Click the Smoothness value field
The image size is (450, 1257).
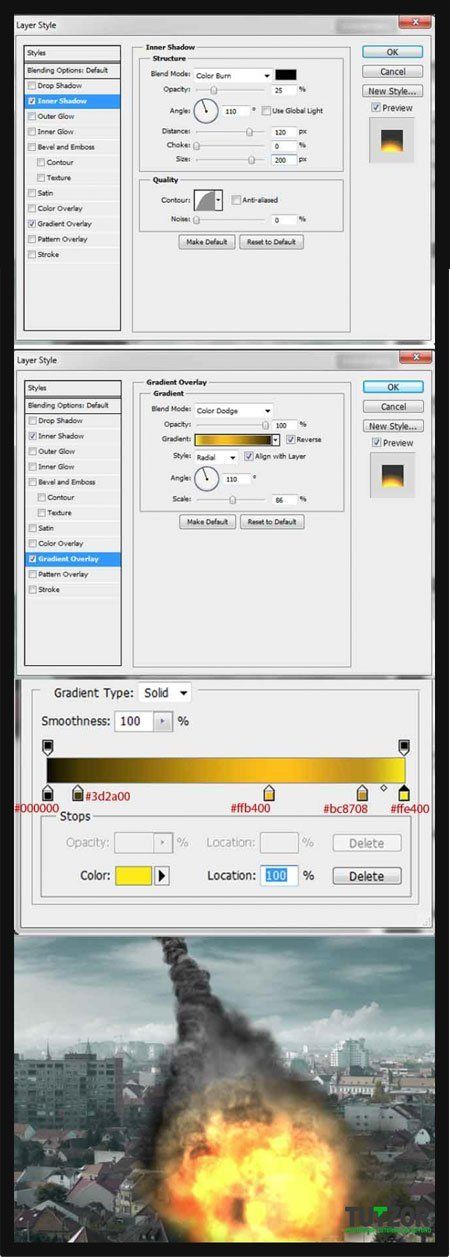point(134,721)
